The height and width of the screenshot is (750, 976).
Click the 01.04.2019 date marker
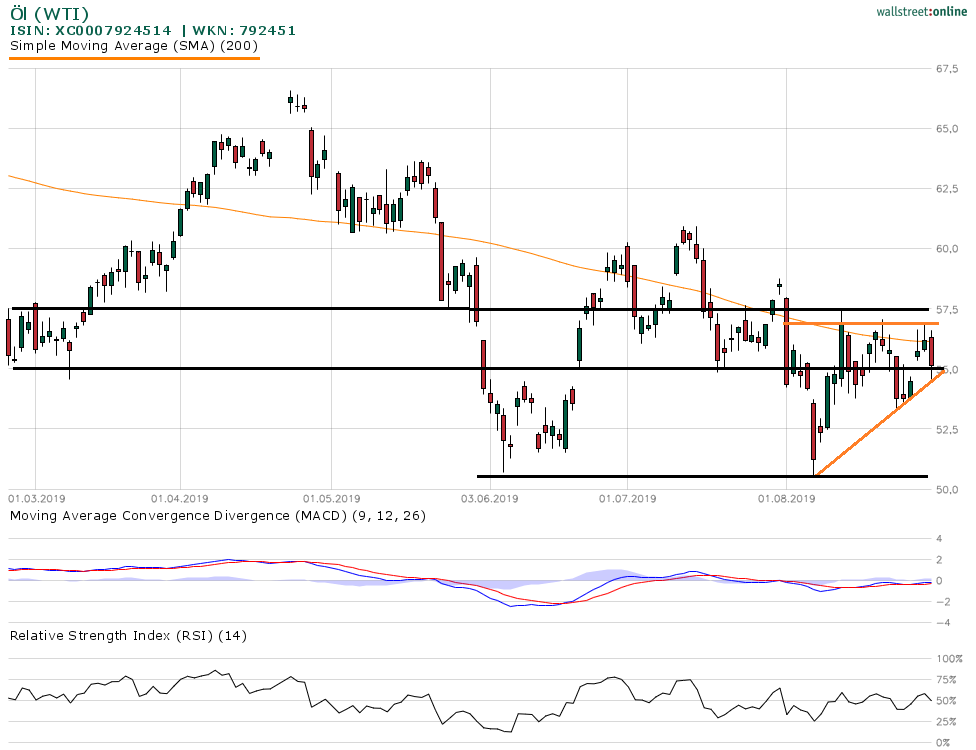point(180,497)
